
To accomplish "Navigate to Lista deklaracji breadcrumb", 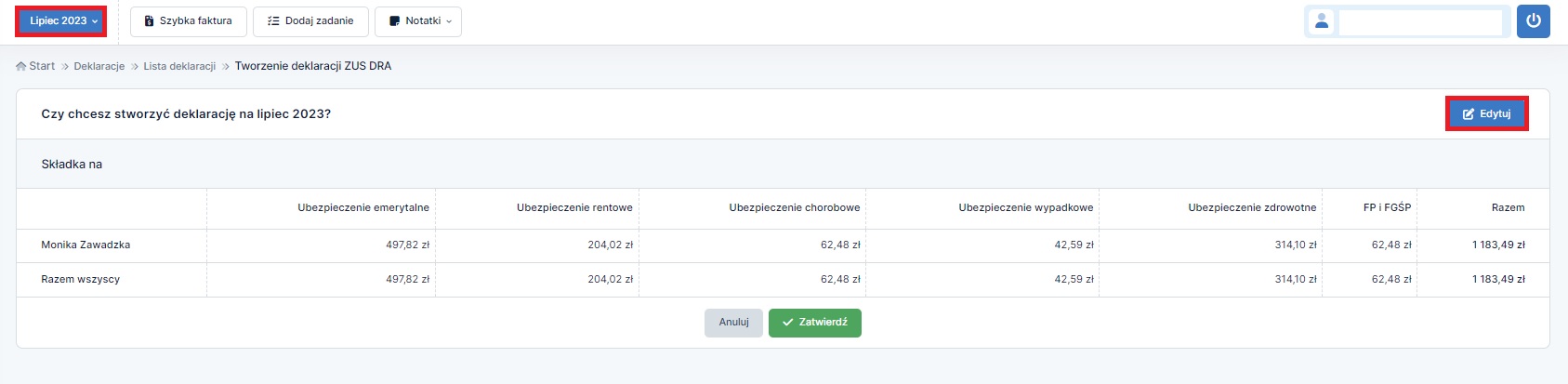I will click(x=179, y=67).
